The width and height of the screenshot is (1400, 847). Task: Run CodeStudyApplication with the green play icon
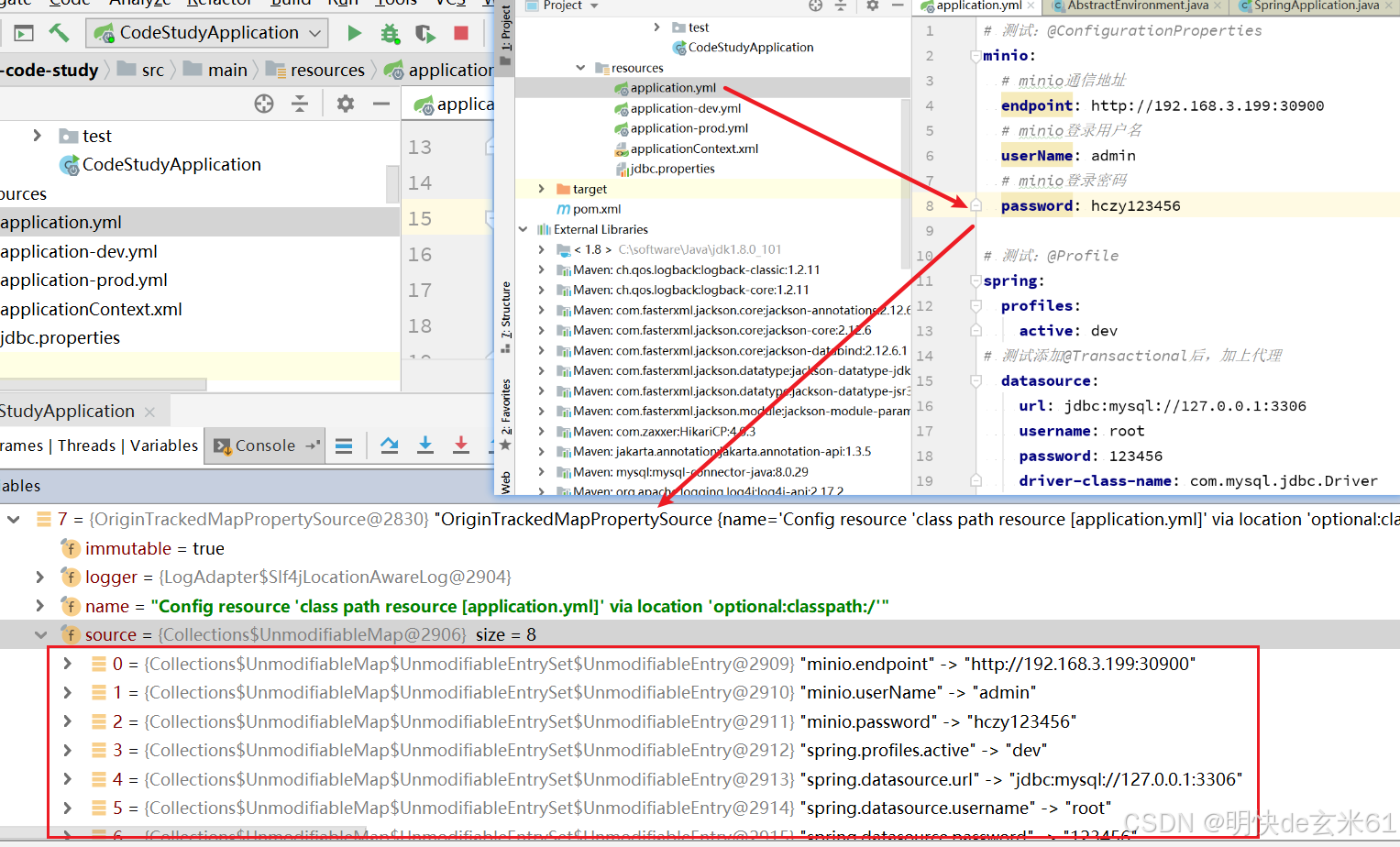pyautogui.click(x=355, y=34)
